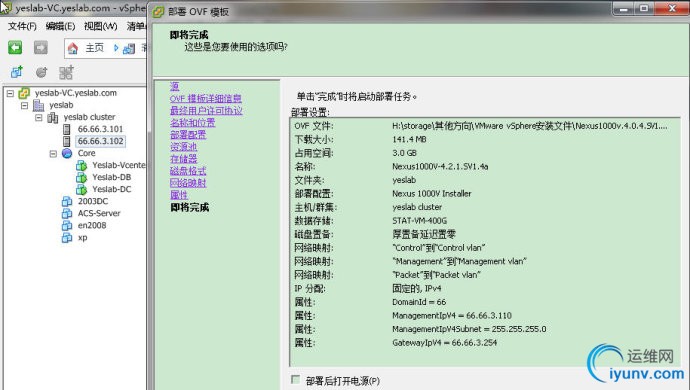690x390 pixels.
Task: Go to the 属性 step
Action: [179, 195]
